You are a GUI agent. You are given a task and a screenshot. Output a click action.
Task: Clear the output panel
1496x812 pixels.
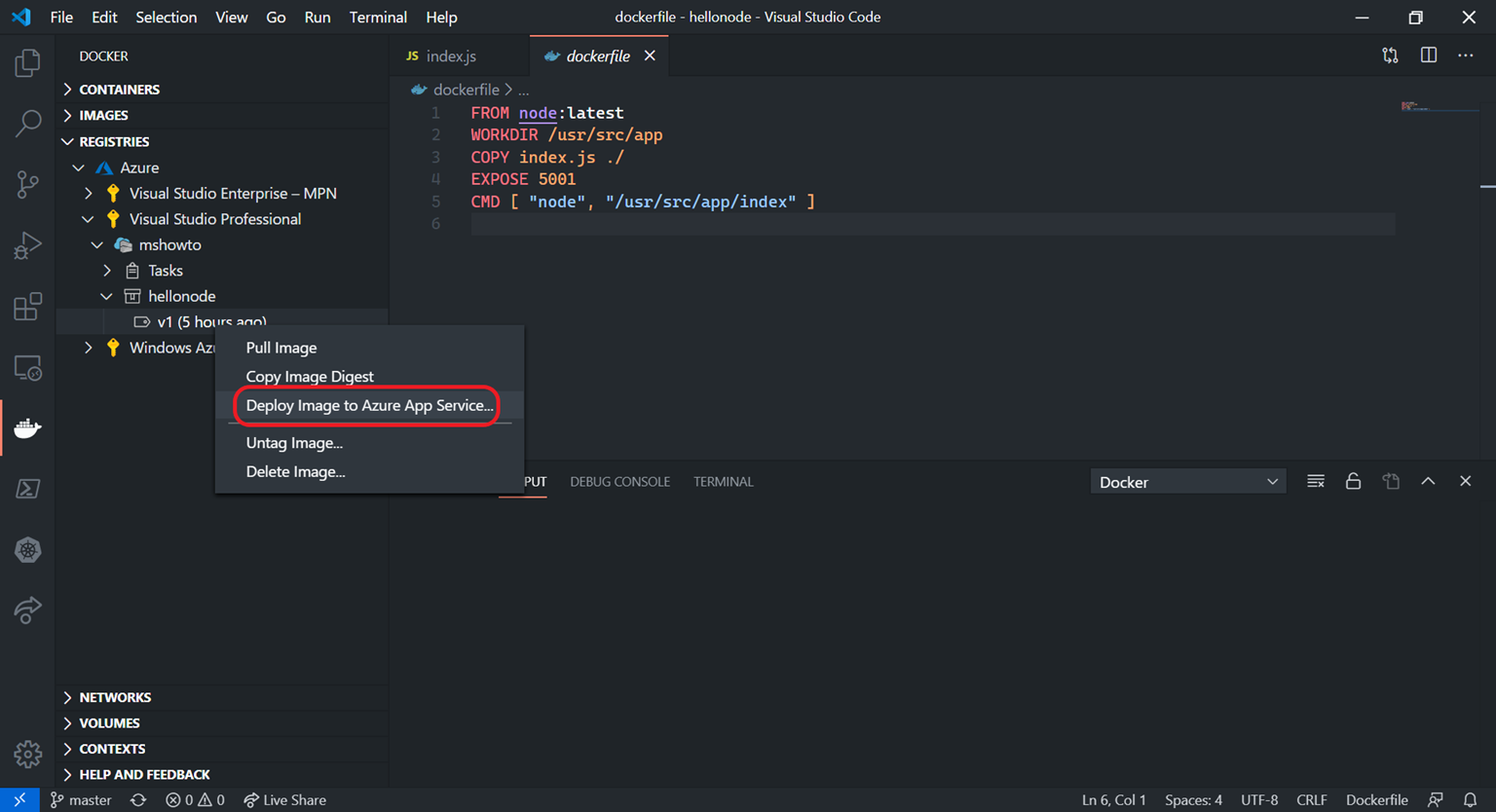click(1316, 481)
